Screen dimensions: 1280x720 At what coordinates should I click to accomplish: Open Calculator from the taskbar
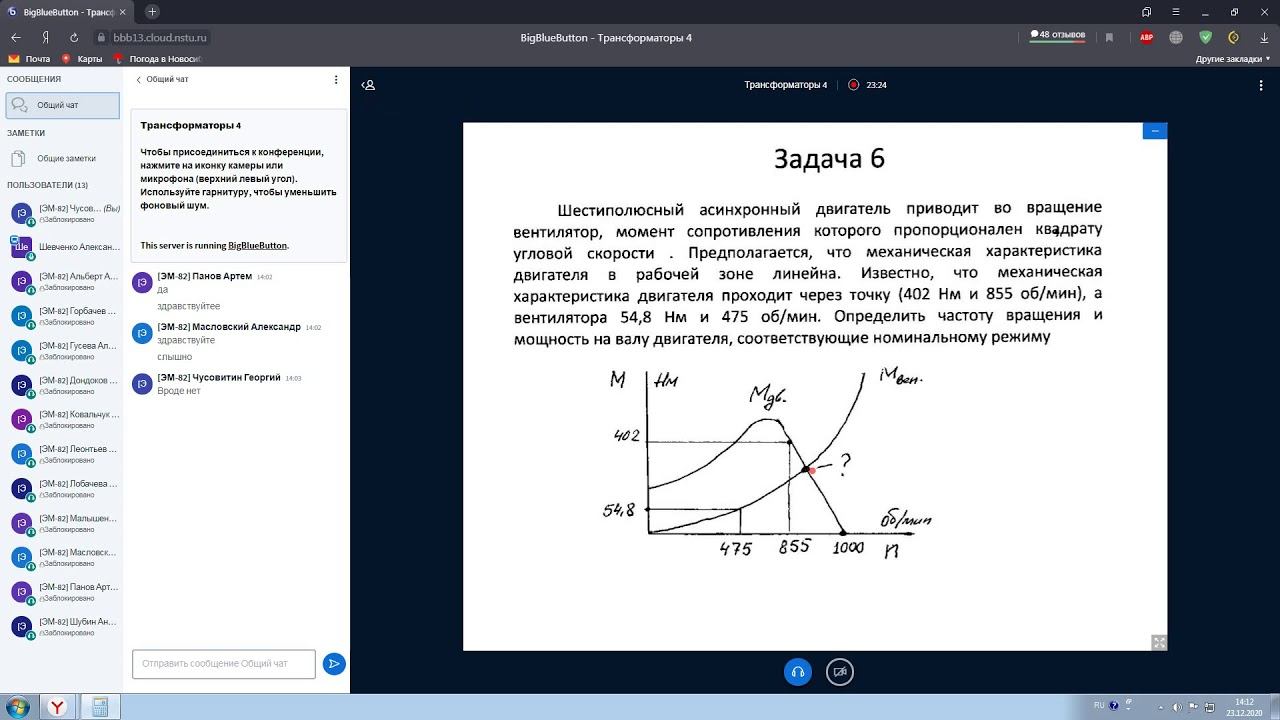99,707
